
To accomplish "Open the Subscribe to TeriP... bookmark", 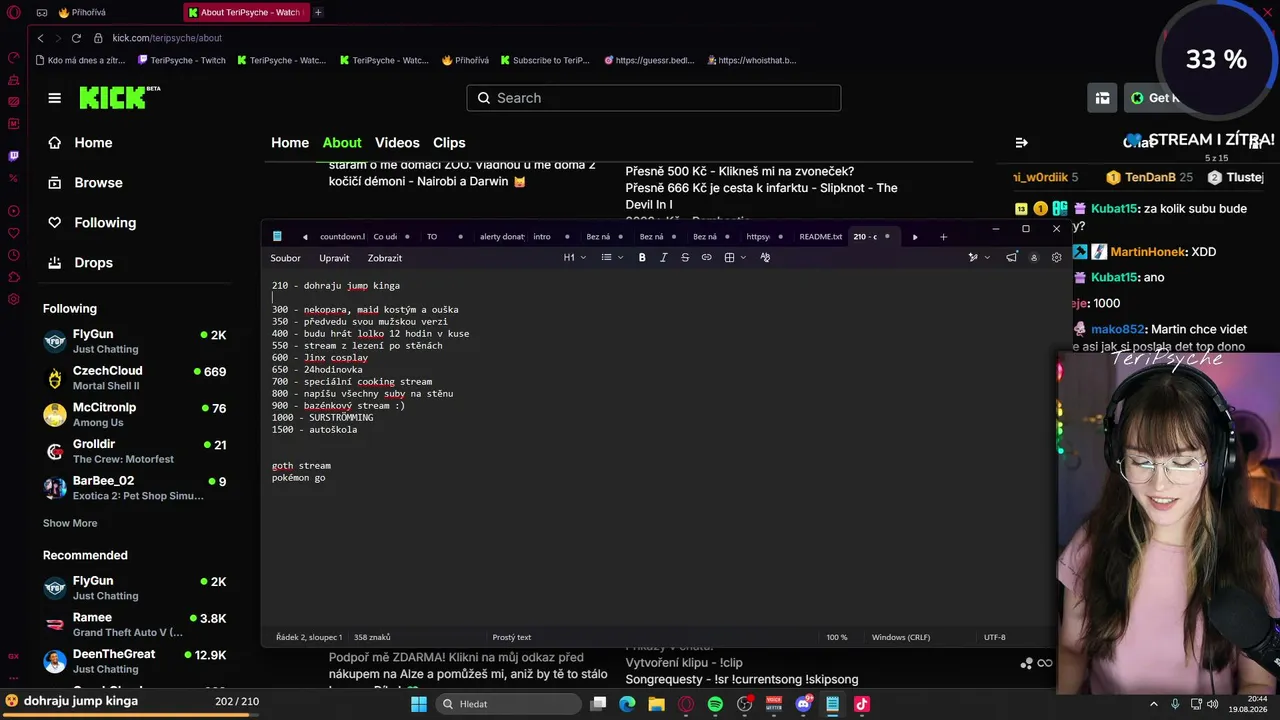I will 545,60.
